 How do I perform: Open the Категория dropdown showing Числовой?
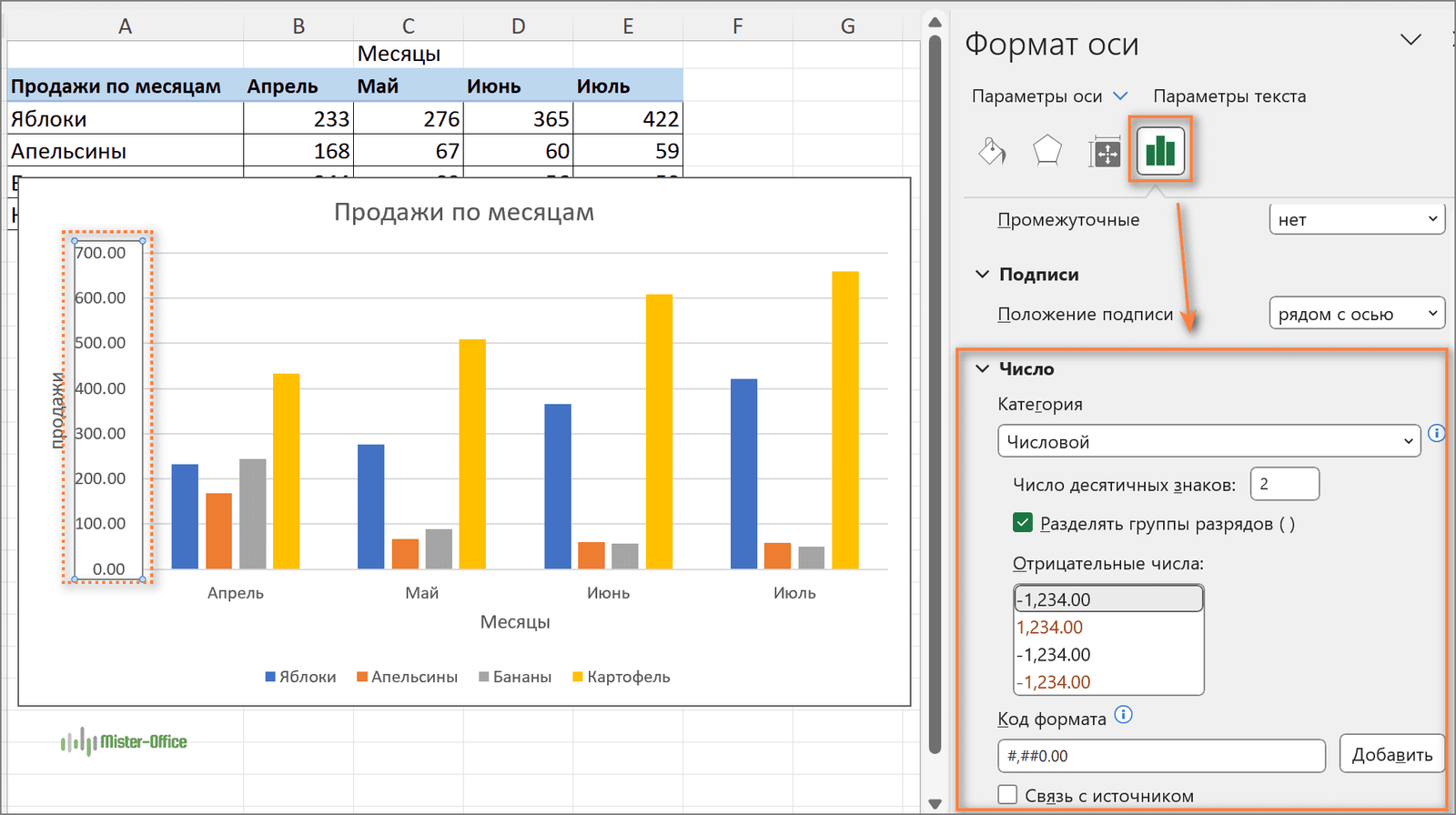pyautogui.click(x=1208, y=442)
